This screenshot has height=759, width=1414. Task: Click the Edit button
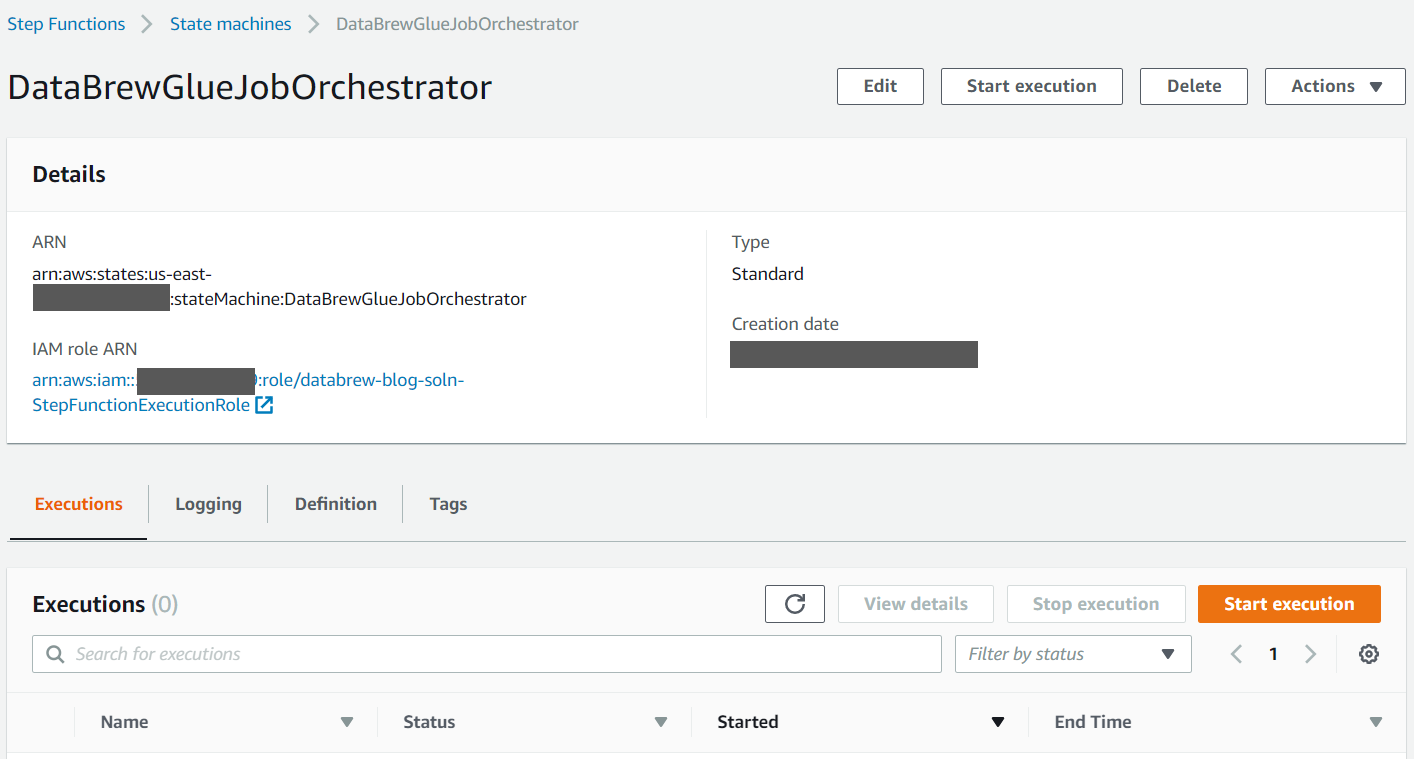point(880,86)
